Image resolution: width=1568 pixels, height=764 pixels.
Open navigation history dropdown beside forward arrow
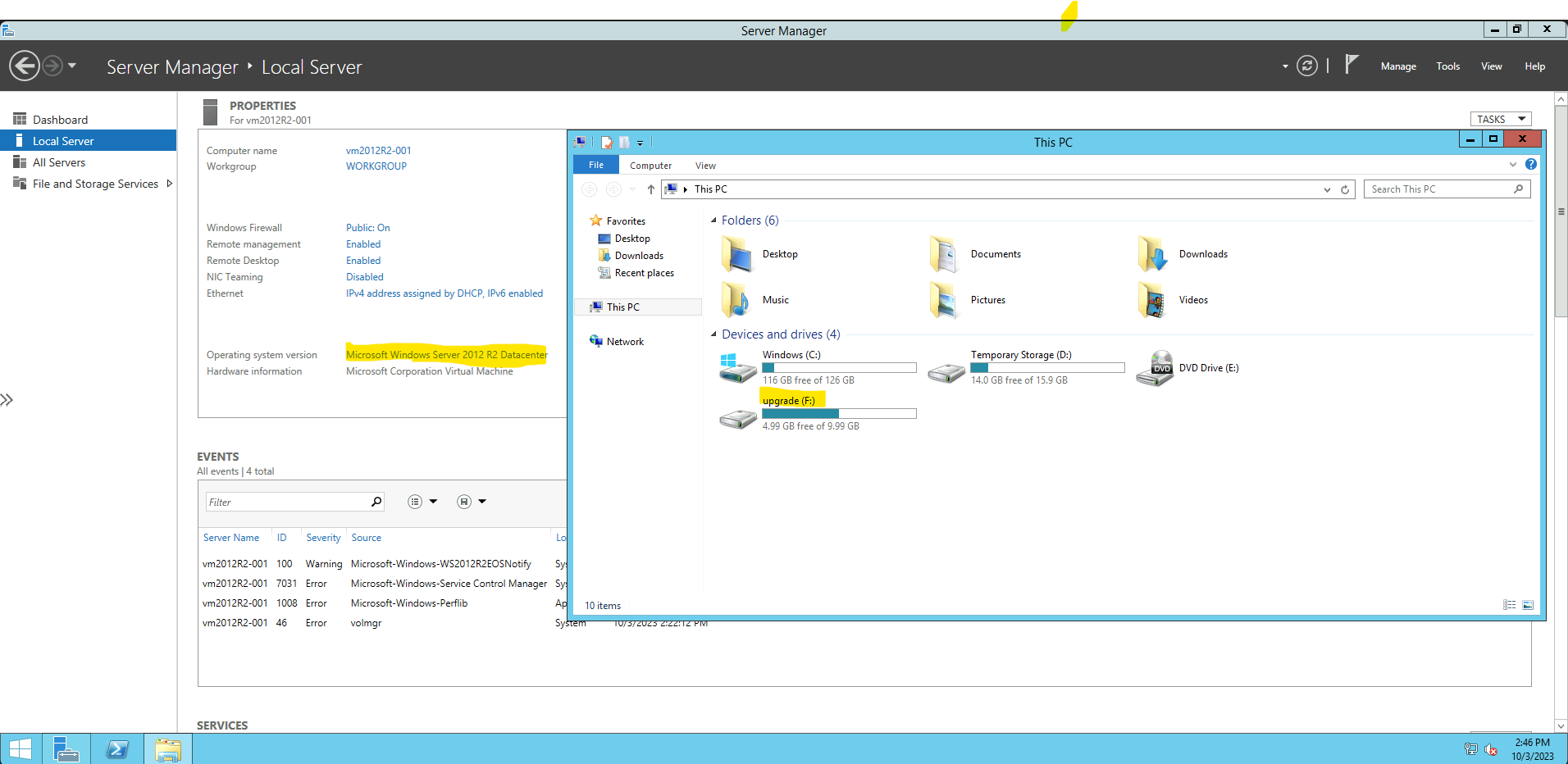coord(72,66)
